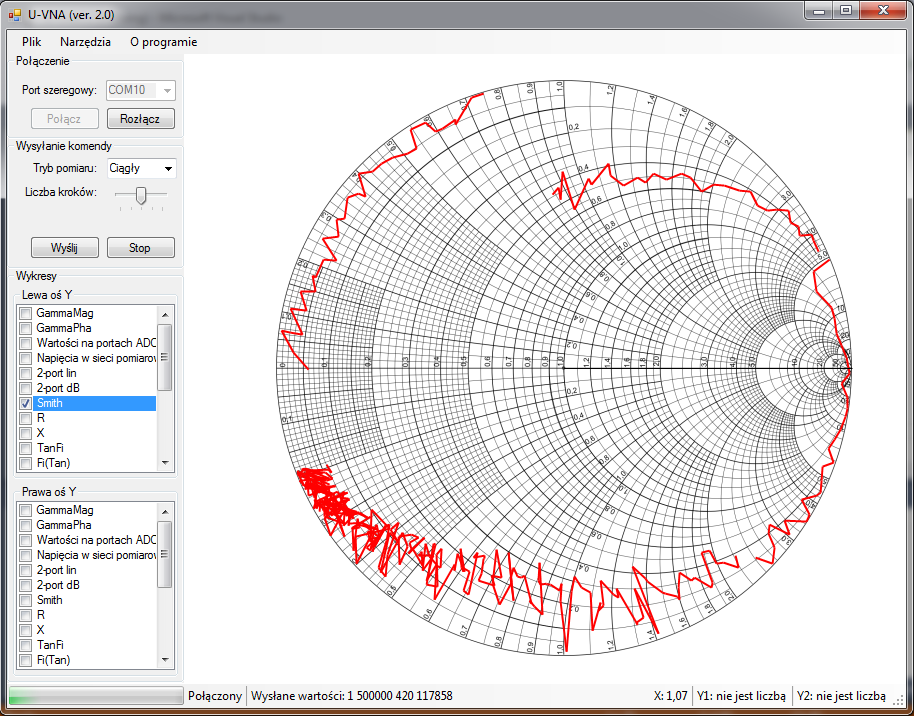Click the center of the Smith chart

(562, 370)
